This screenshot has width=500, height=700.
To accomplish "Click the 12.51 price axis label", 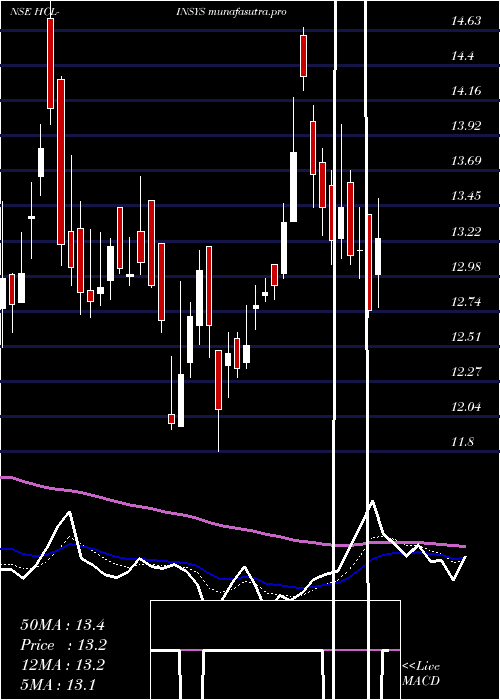I will click(x=466, y=337).
